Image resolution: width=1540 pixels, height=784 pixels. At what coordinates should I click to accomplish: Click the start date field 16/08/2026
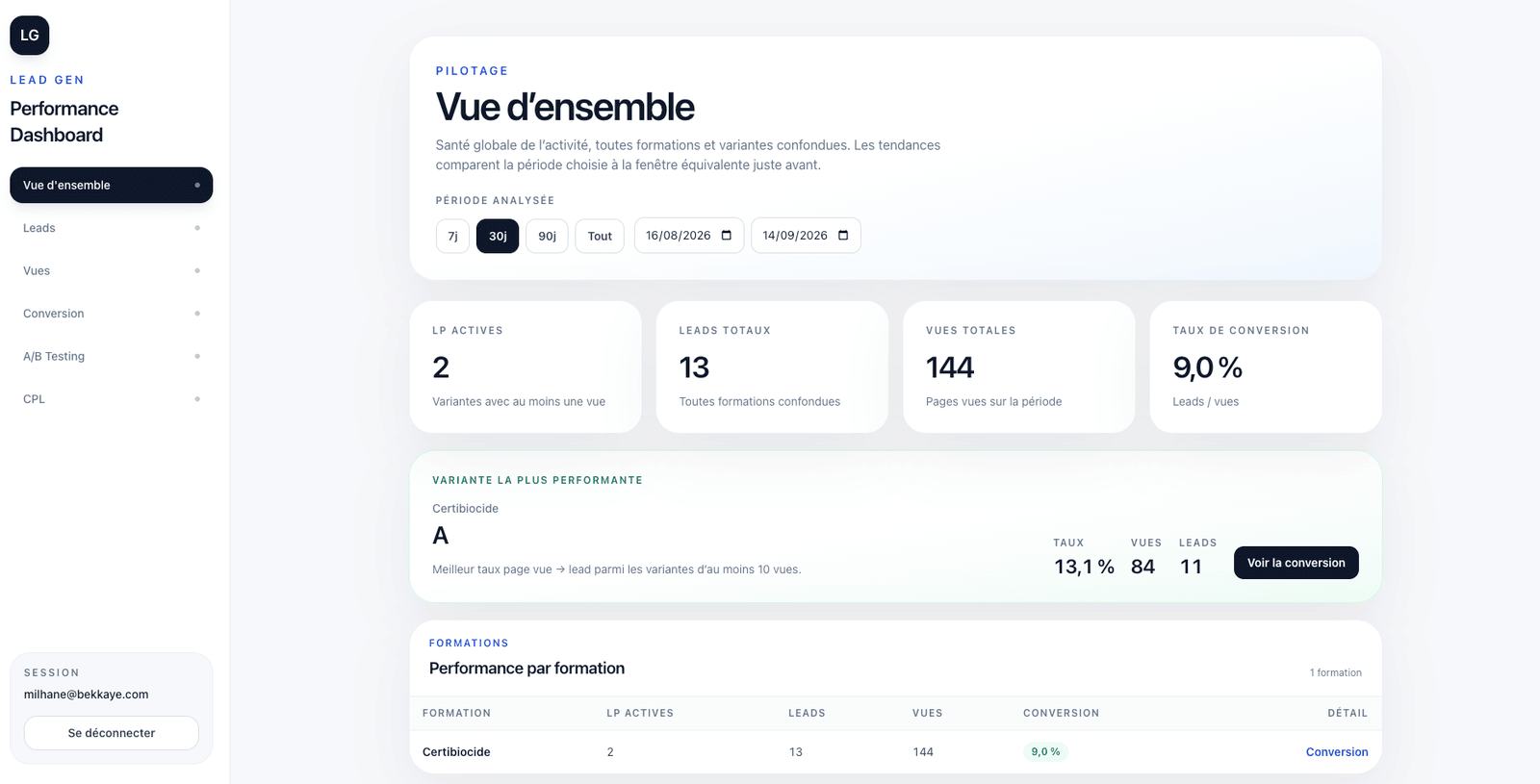(688, 236)
